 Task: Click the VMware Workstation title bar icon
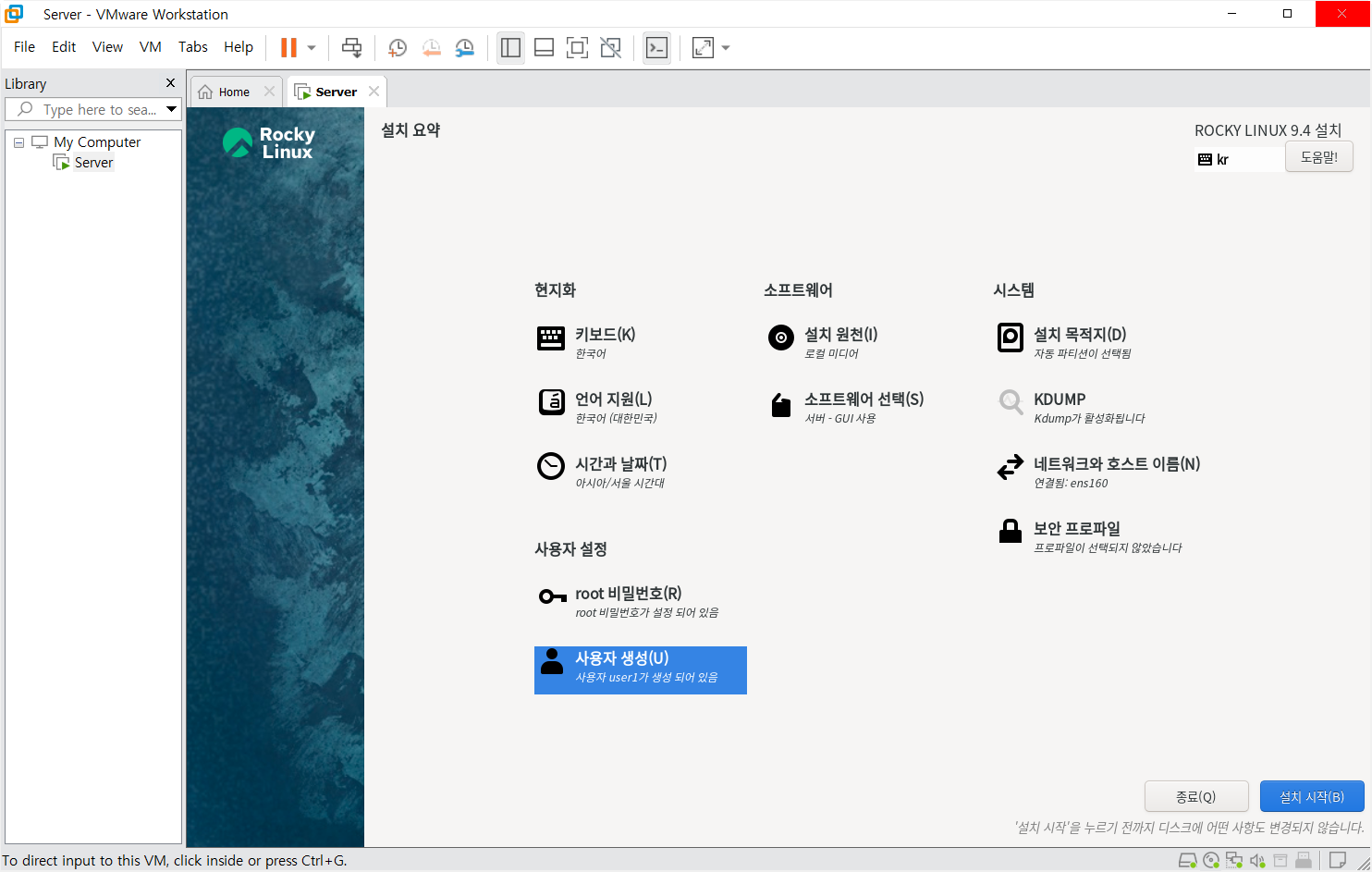[14, 14]
